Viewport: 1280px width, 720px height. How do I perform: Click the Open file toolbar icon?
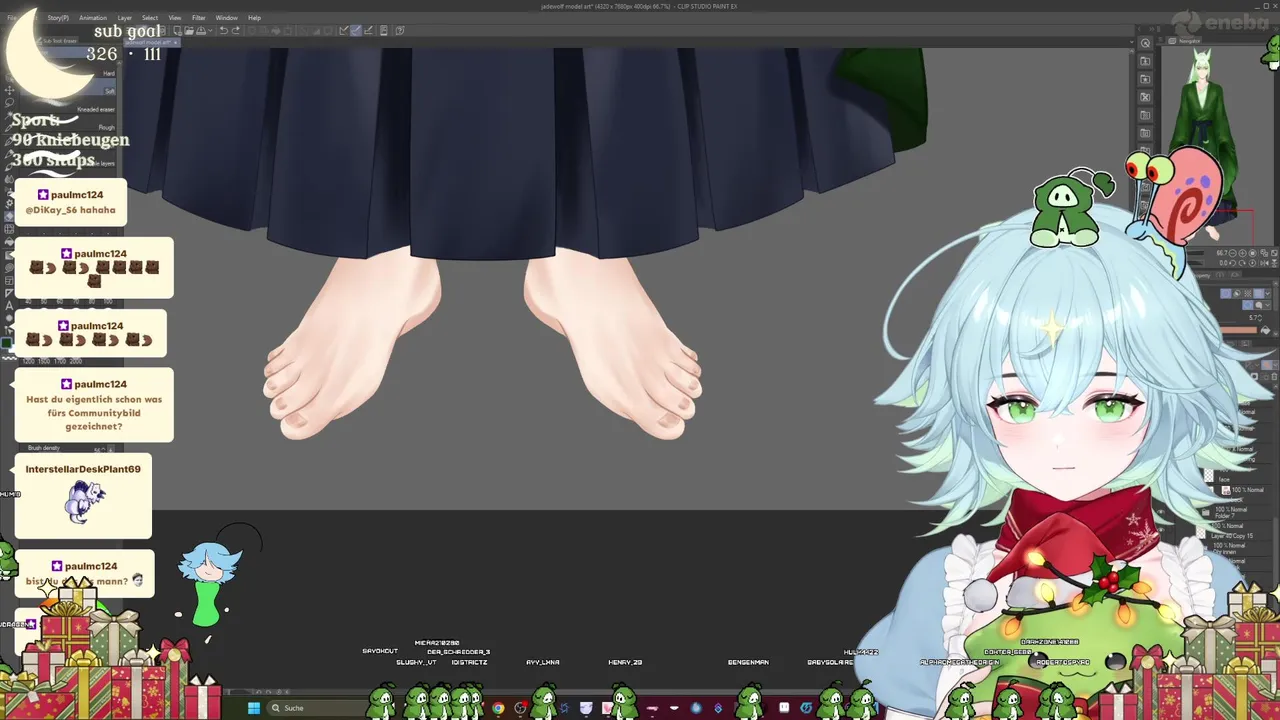189,30
